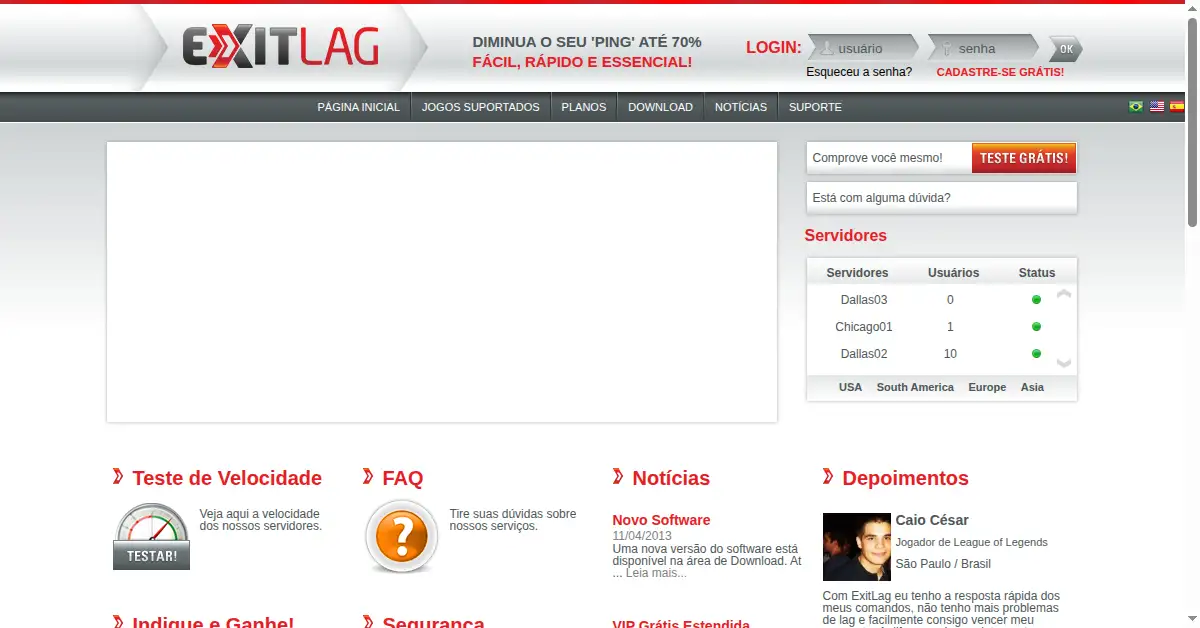1200x628 pixels.
Task: Go to PÁGINA INICIAL menu item
Action: (x=359, y=107)
